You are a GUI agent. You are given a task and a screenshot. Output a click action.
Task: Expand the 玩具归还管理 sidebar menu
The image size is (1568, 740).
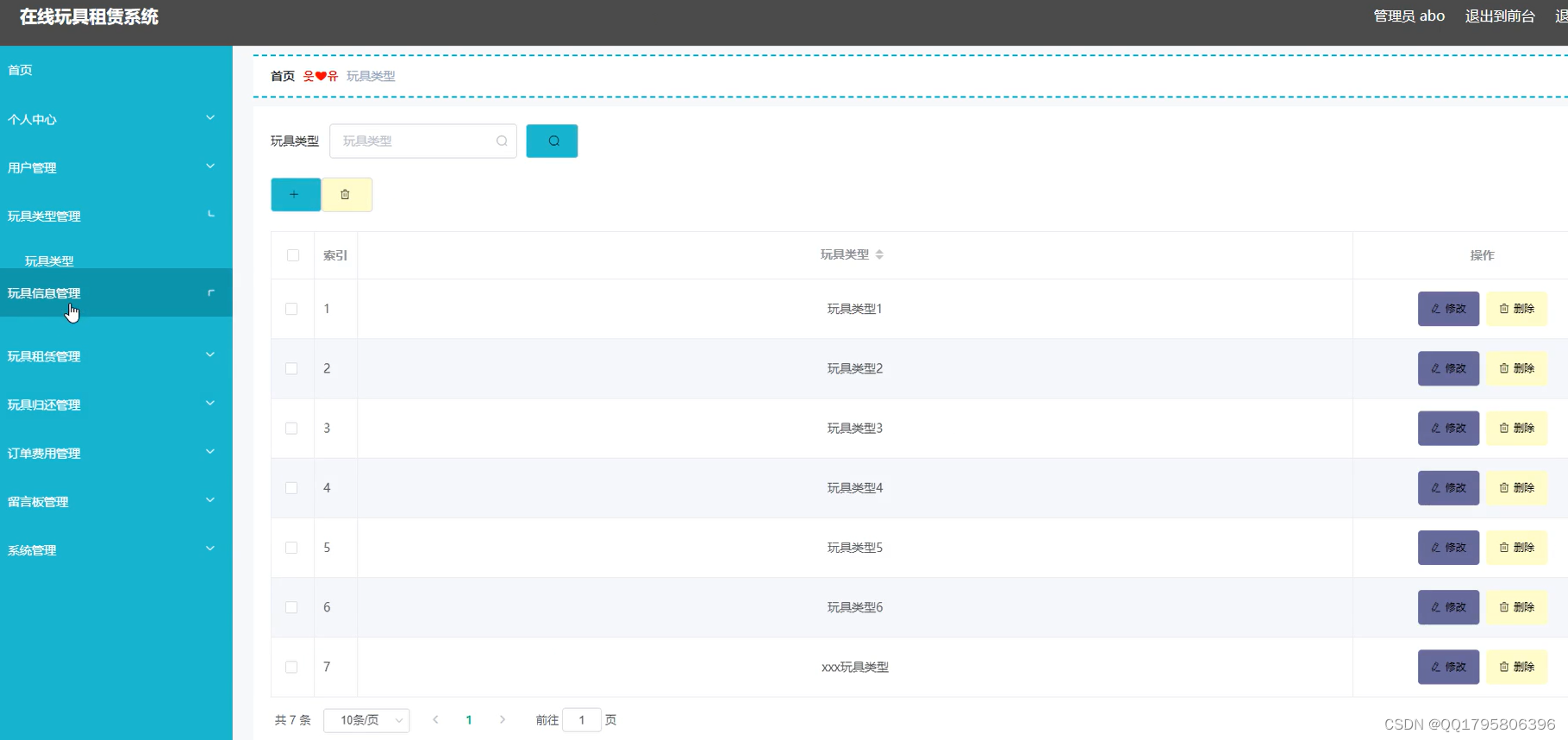pyautogui.click(x=116, y=404)
